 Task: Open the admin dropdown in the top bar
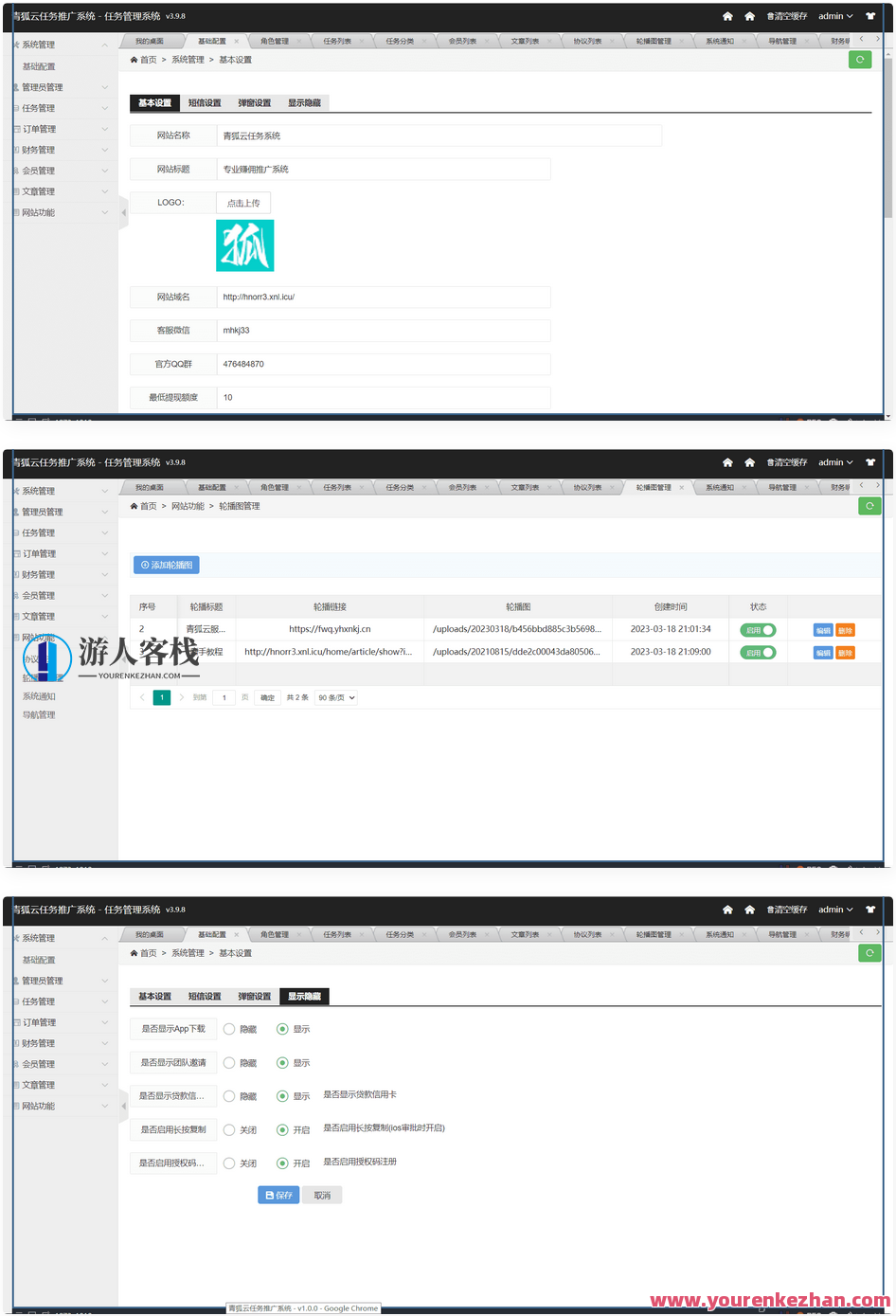(833, 16)
